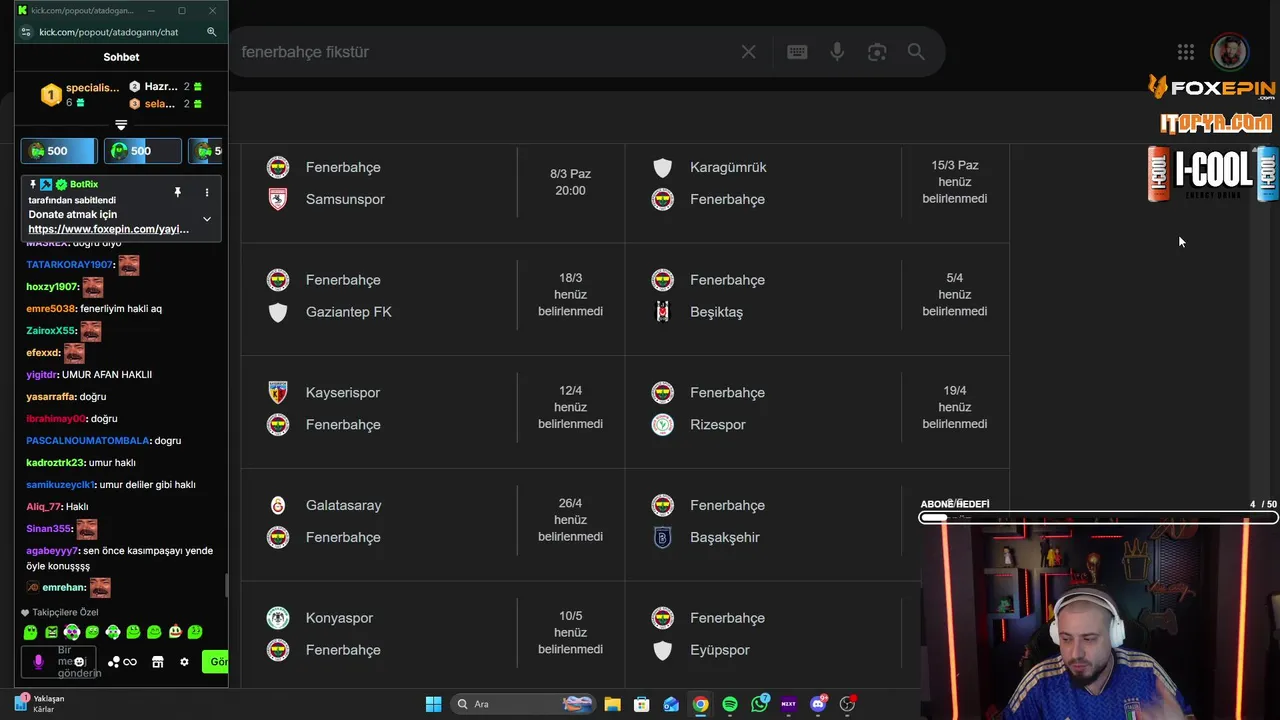Start voice search with microphone icon
This screenshot has width=1280, height=720.
[x=837, y=52]
